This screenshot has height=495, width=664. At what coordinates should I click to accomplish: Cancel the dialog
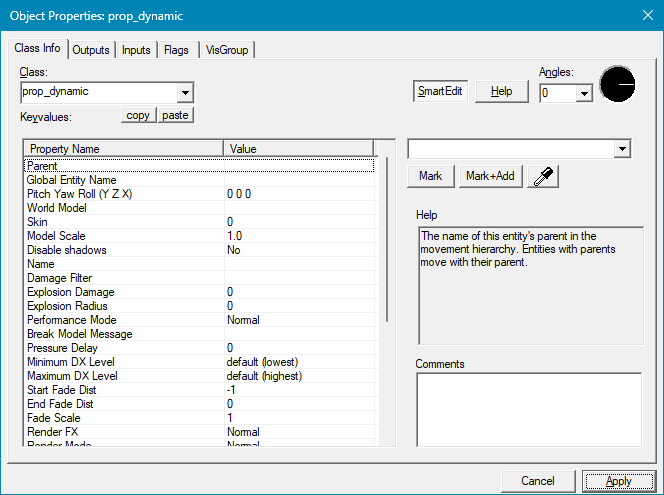[538, 481]
